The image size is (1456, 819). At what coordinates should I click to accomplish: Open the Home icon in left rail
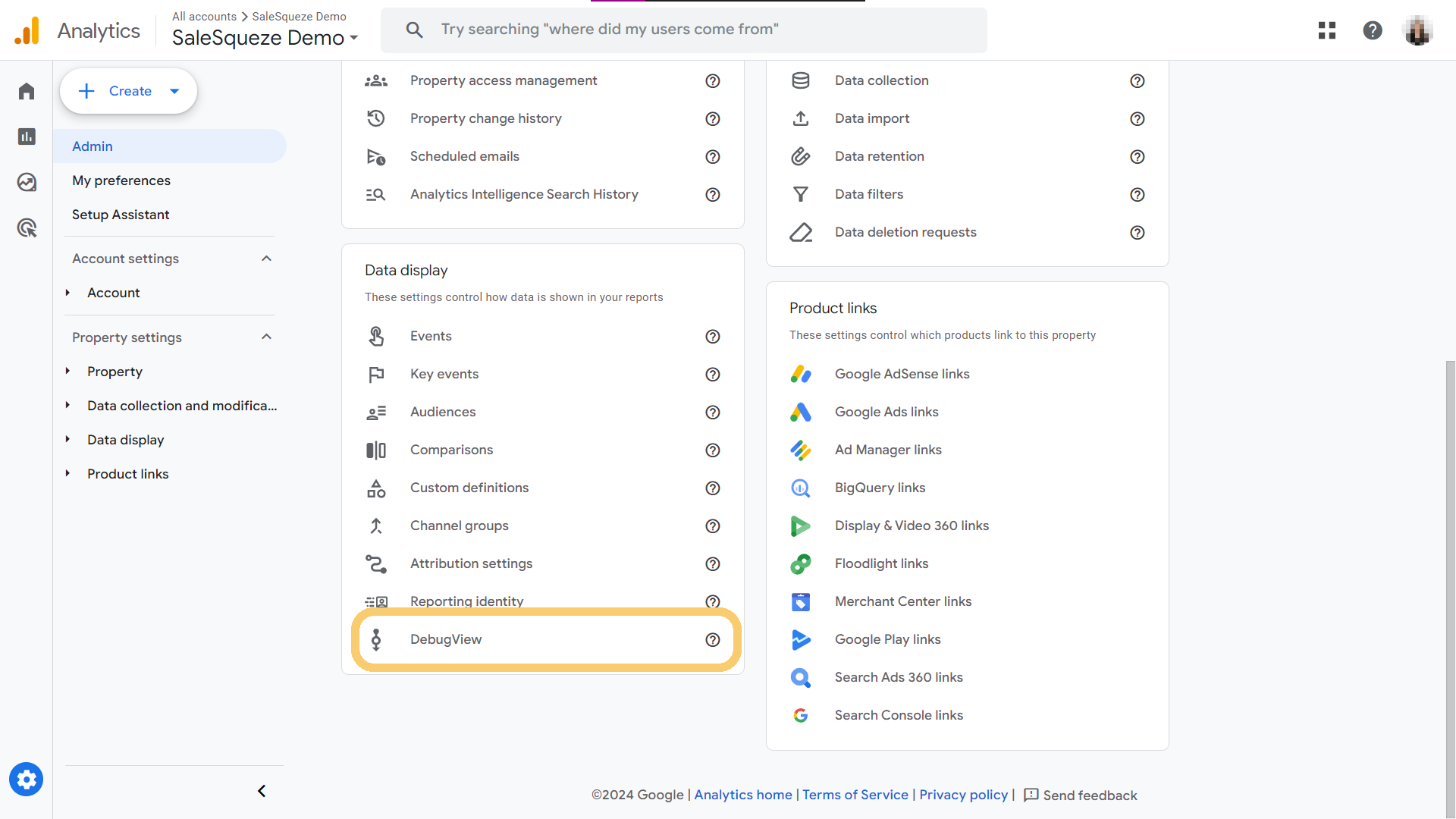[27, 91]
